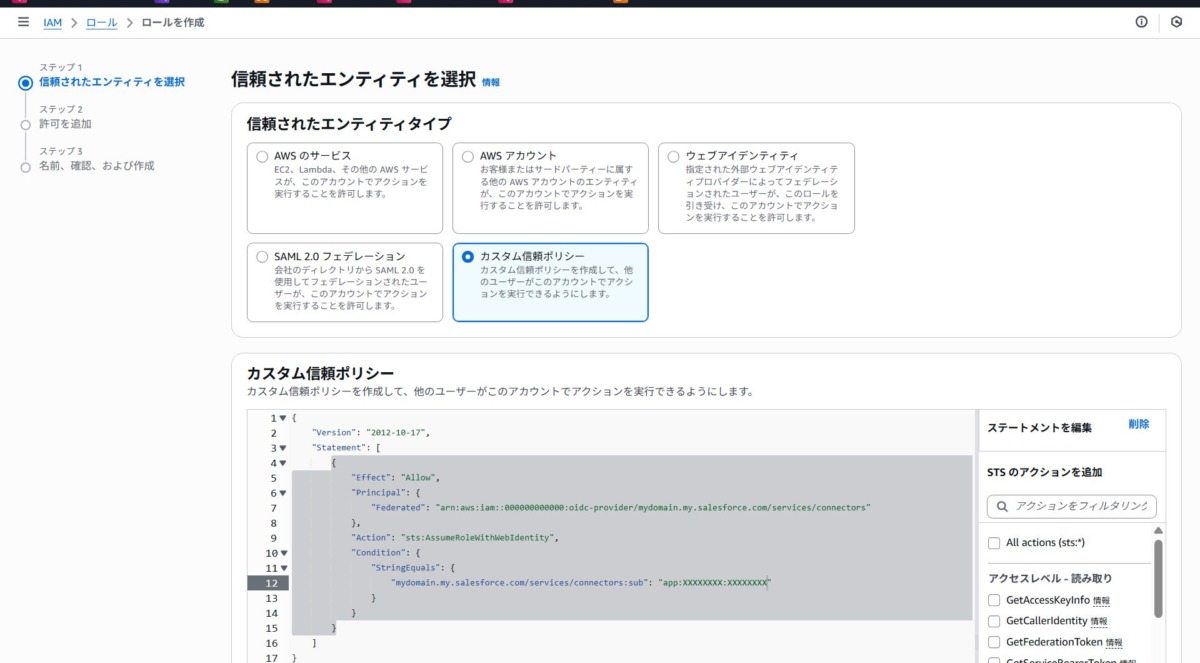Click the Federated oidc-provider ARN string
1200x663 pixels.
pos(653,508)
